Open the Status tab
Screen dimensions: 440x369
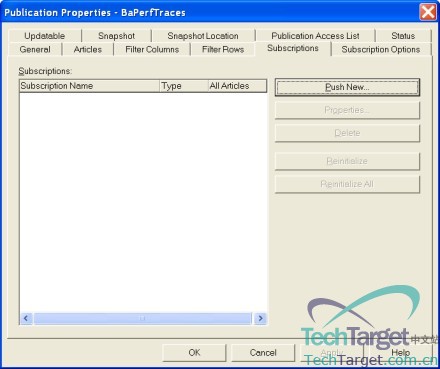[403, 36]
